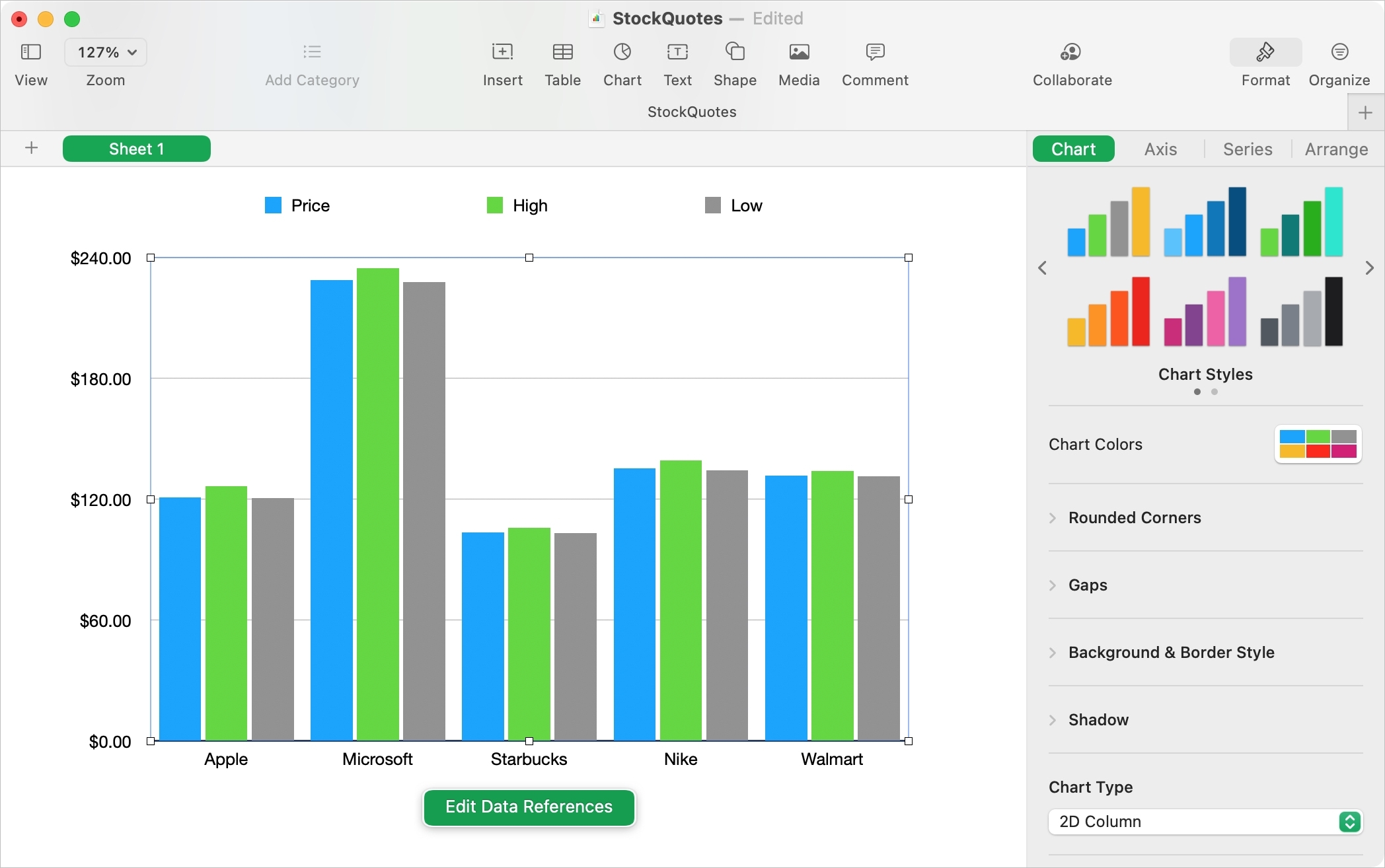The width and height of the screenshot is (1385, 868).
Task: Switch to the Arrange tab
Action: [x=1336, y=149]
